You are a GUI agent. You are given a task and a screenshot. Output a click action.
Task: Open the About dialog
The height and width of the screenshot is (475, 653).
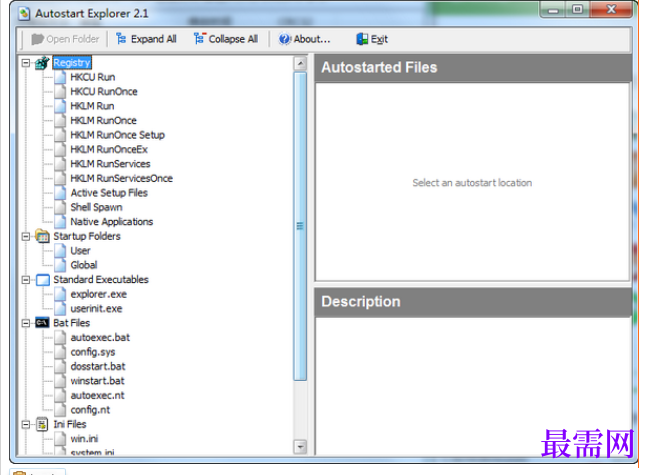pyautogui.click(x=305, y=39)
